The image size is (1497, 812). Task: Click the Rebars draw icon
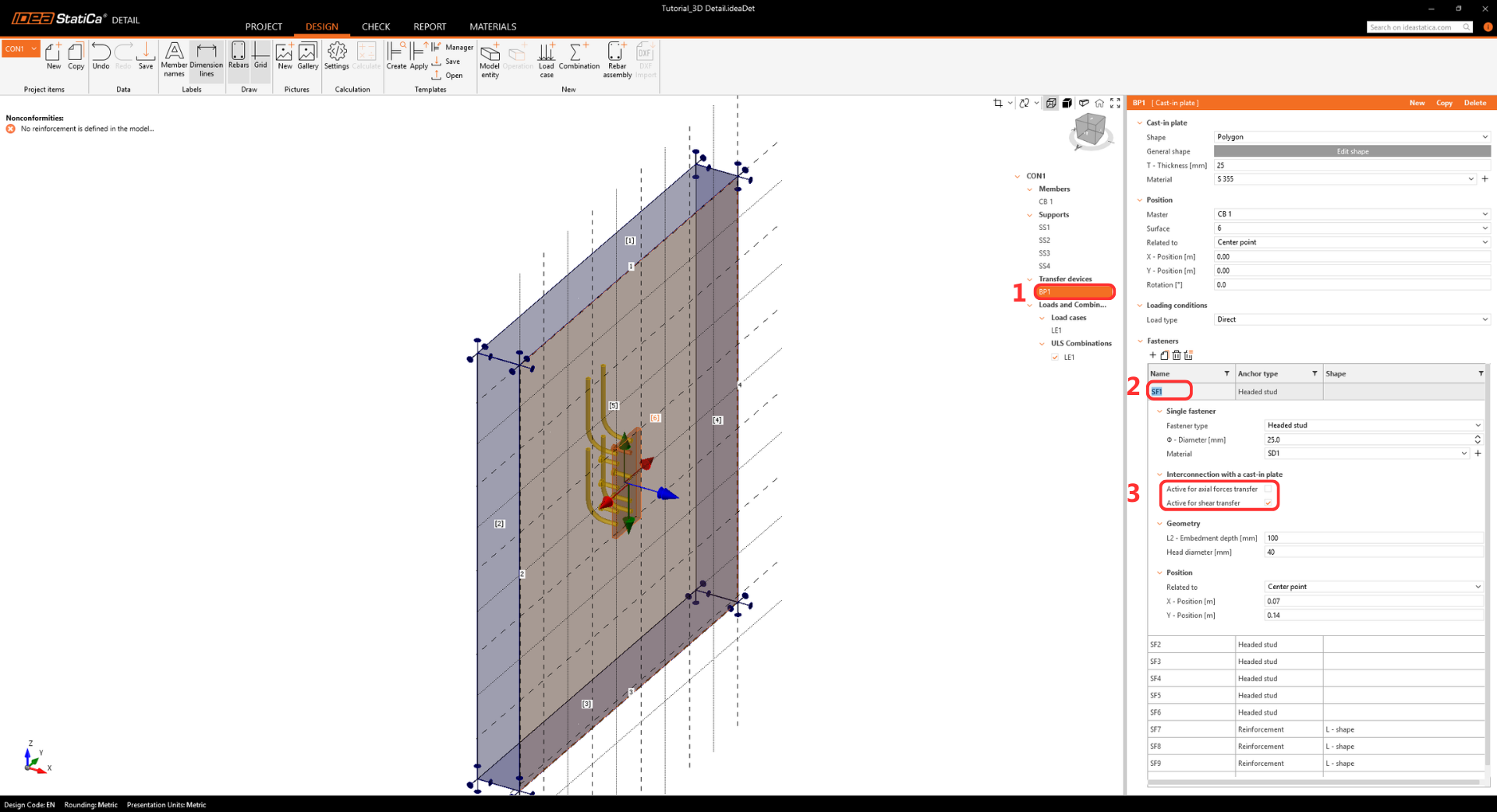click(238, 56)
